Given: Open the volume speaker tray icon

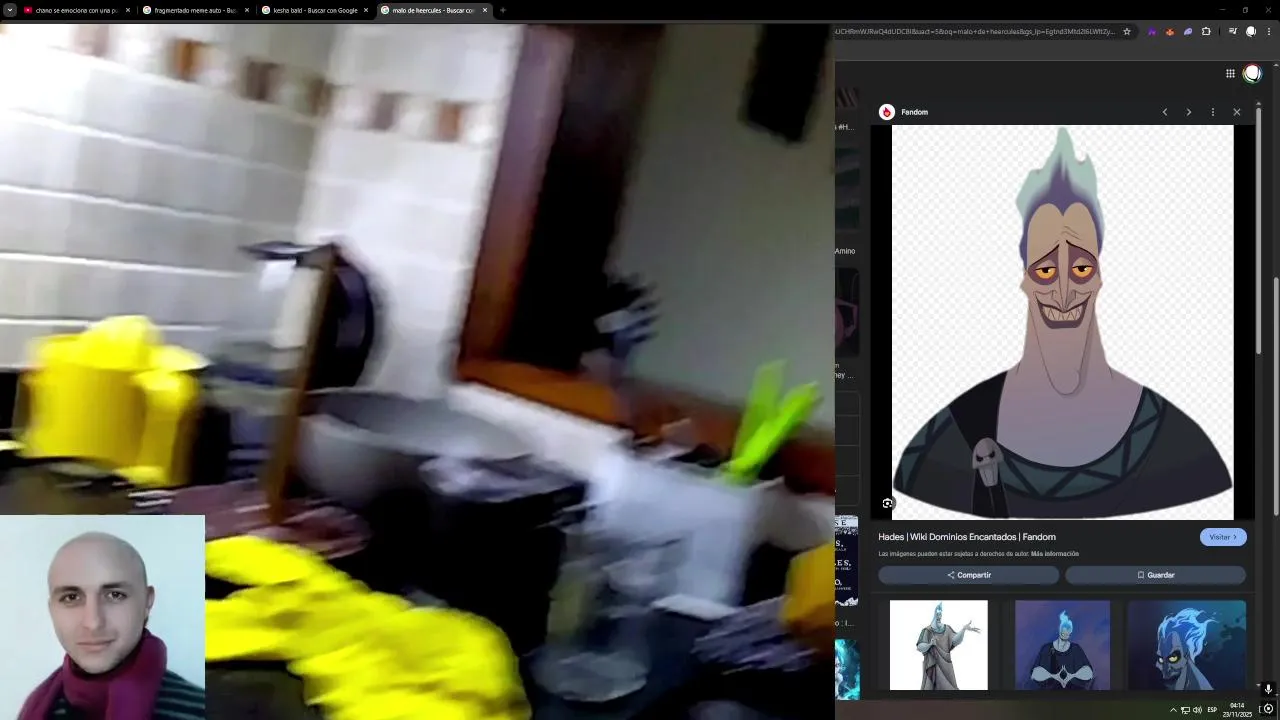Looking at the screenshot, I should [x=1197, y=710].
